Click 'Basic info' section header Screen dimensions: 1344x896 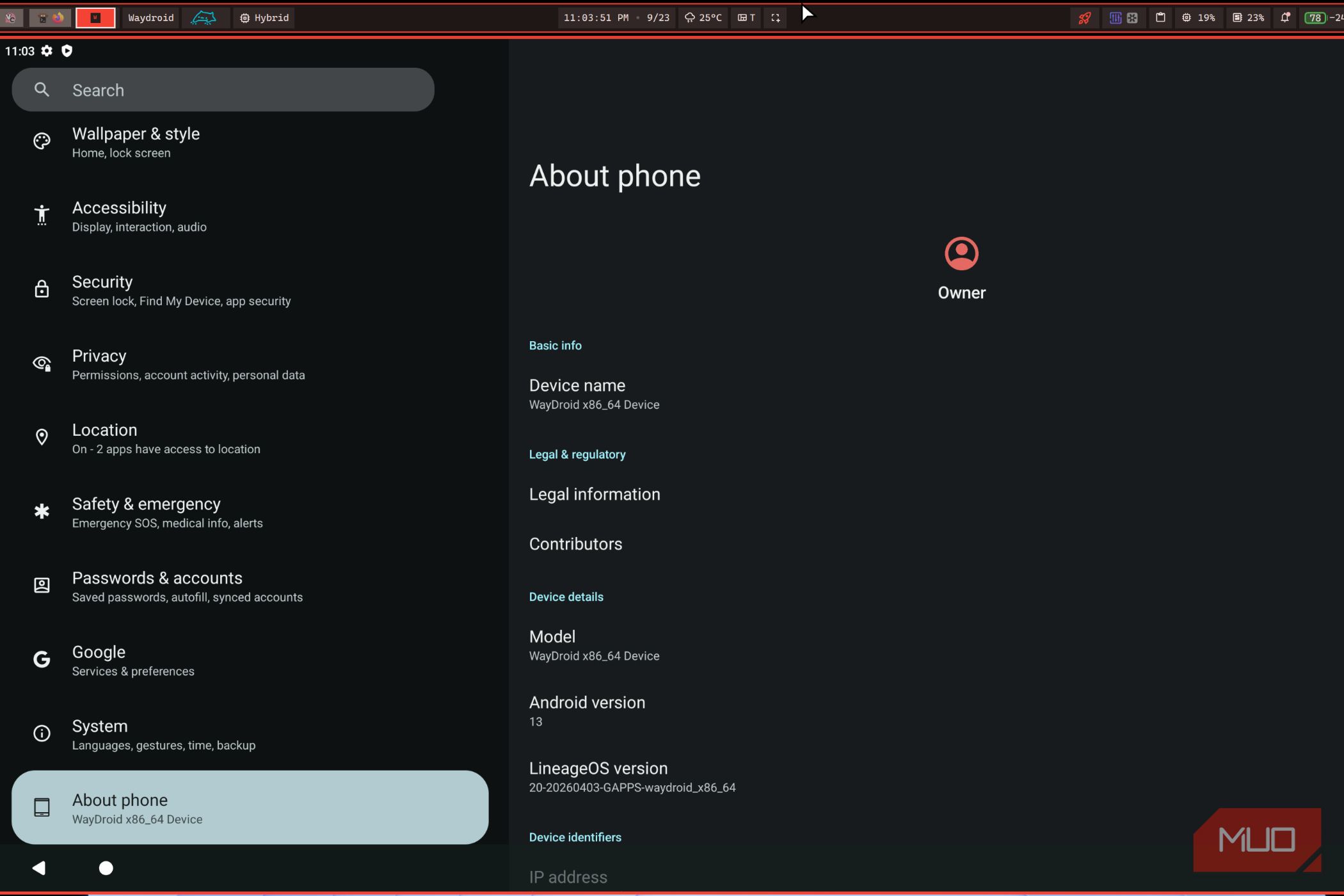(555, 346)
